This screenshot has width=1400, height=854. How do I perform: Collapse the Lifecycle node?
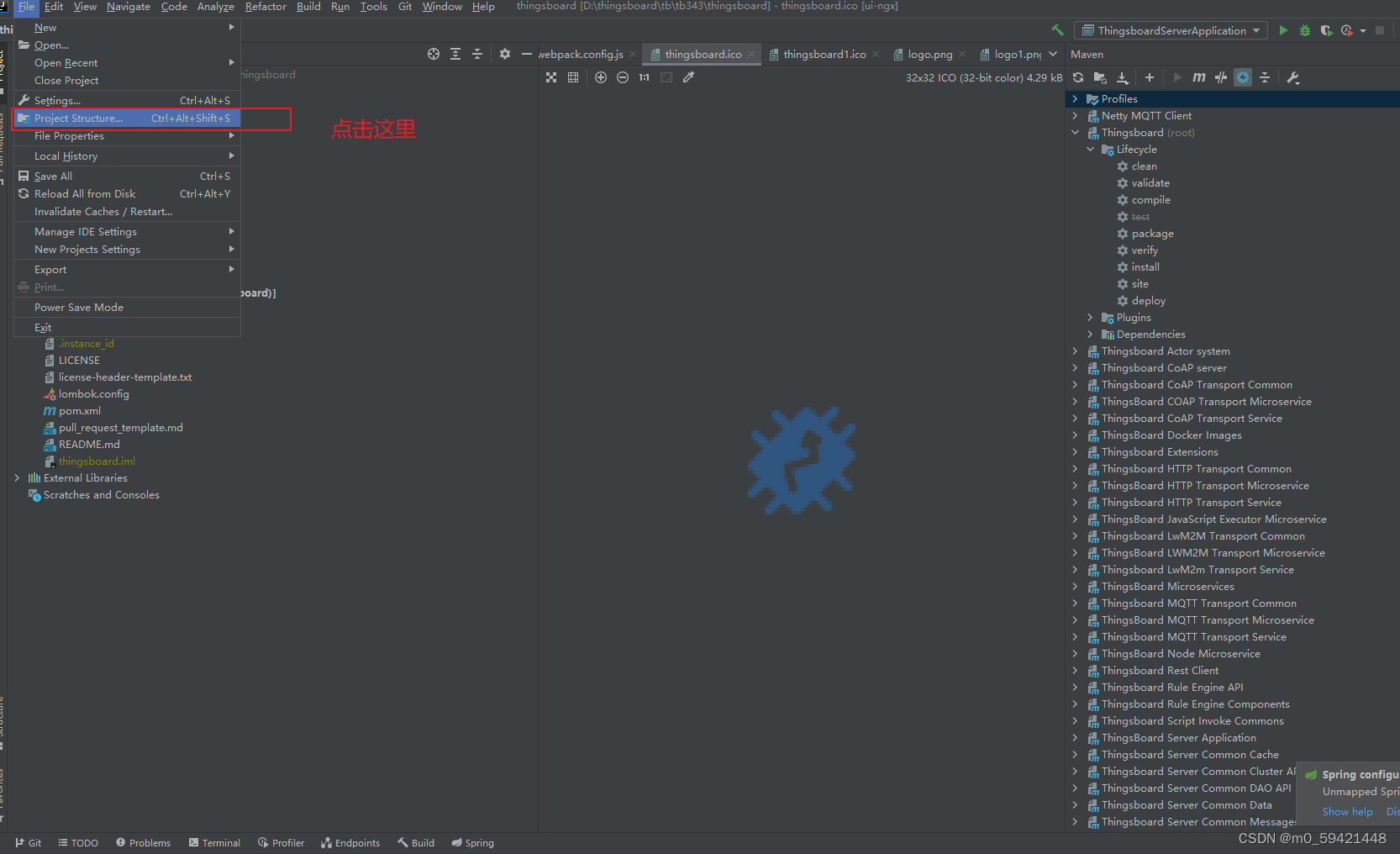[1090, 149]
